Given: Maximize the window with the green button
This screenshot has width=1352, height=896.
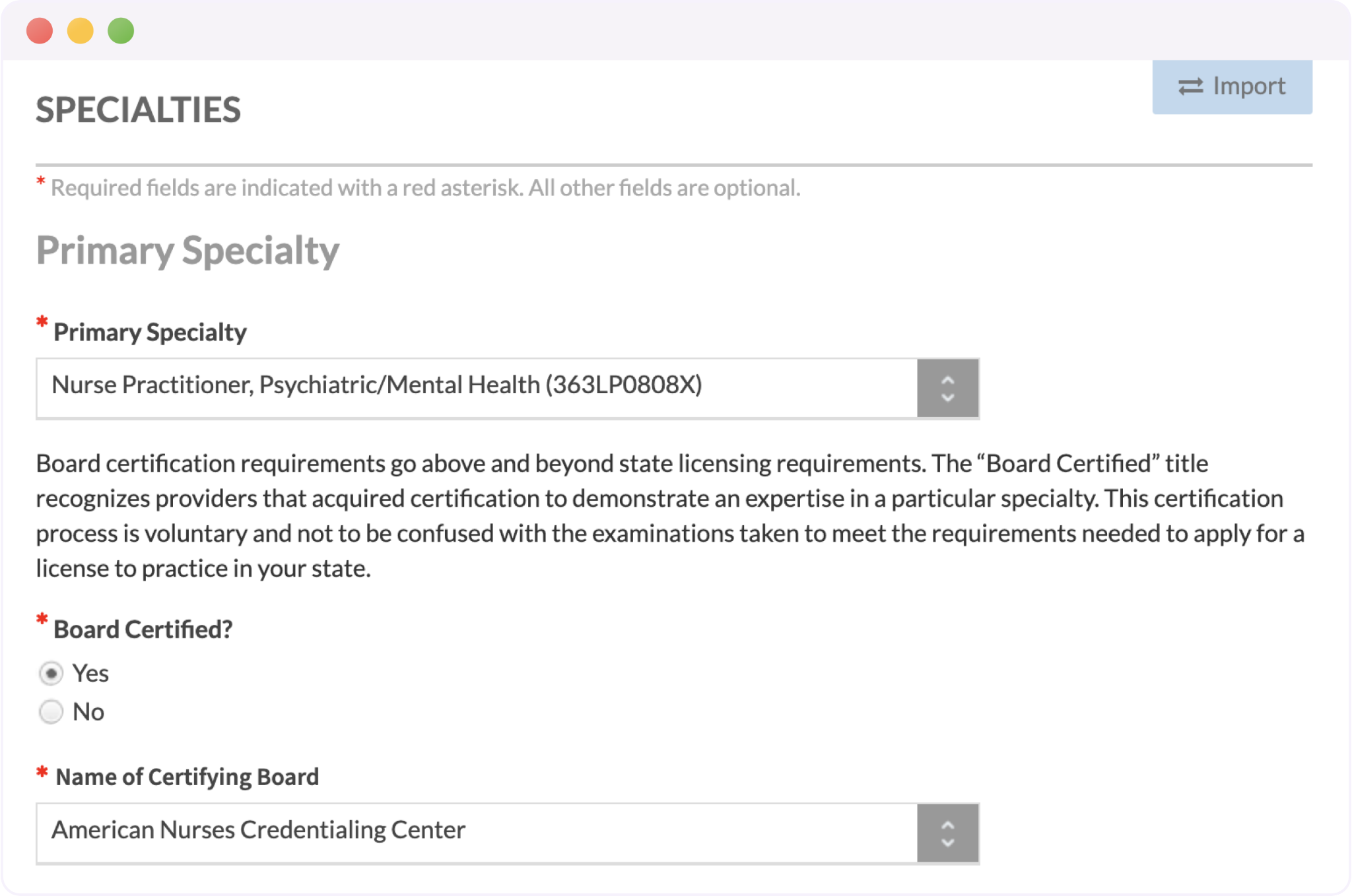Looking at the screenshot, I should 121,31.
